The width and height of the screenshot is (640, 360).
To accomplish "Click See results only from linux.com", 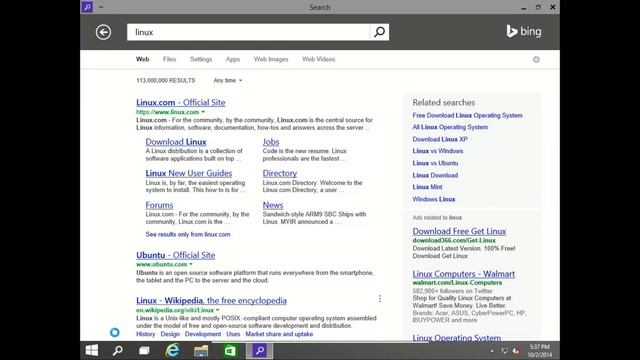I will click(188, 234).
